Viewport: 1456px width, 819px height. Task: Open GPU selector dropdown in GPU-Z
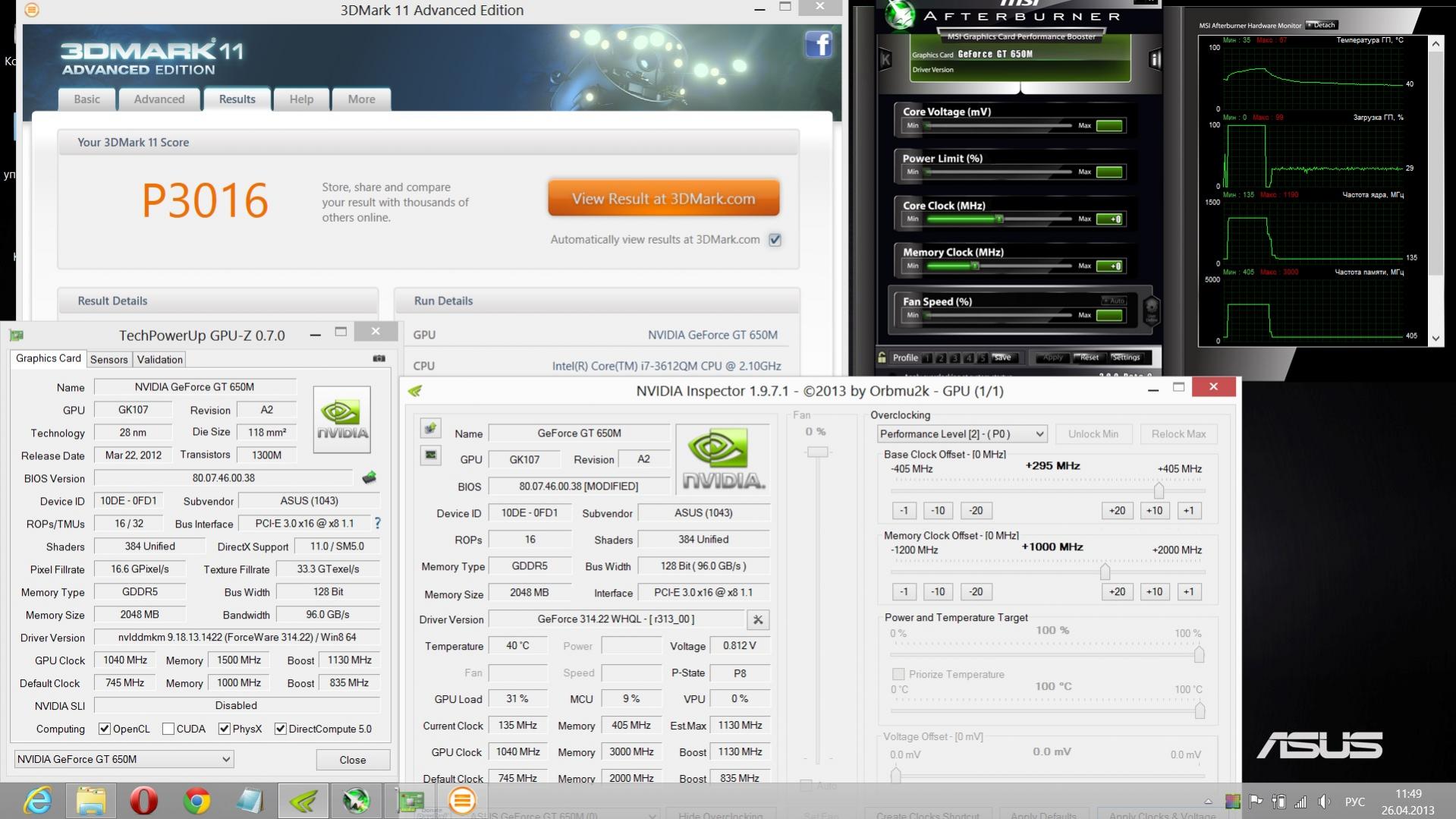(124, 759)
